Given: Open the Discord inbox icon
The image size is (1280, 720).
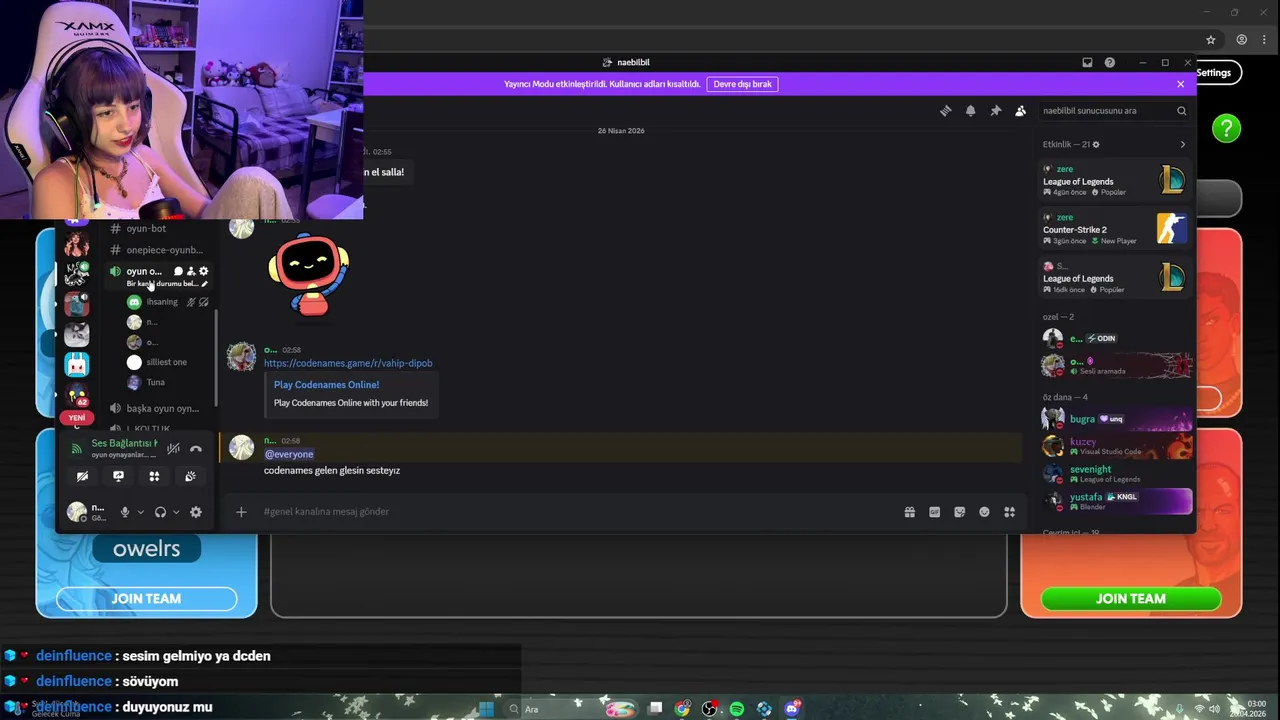Looking at the screenshot, I should click(x=1087, y=62).
